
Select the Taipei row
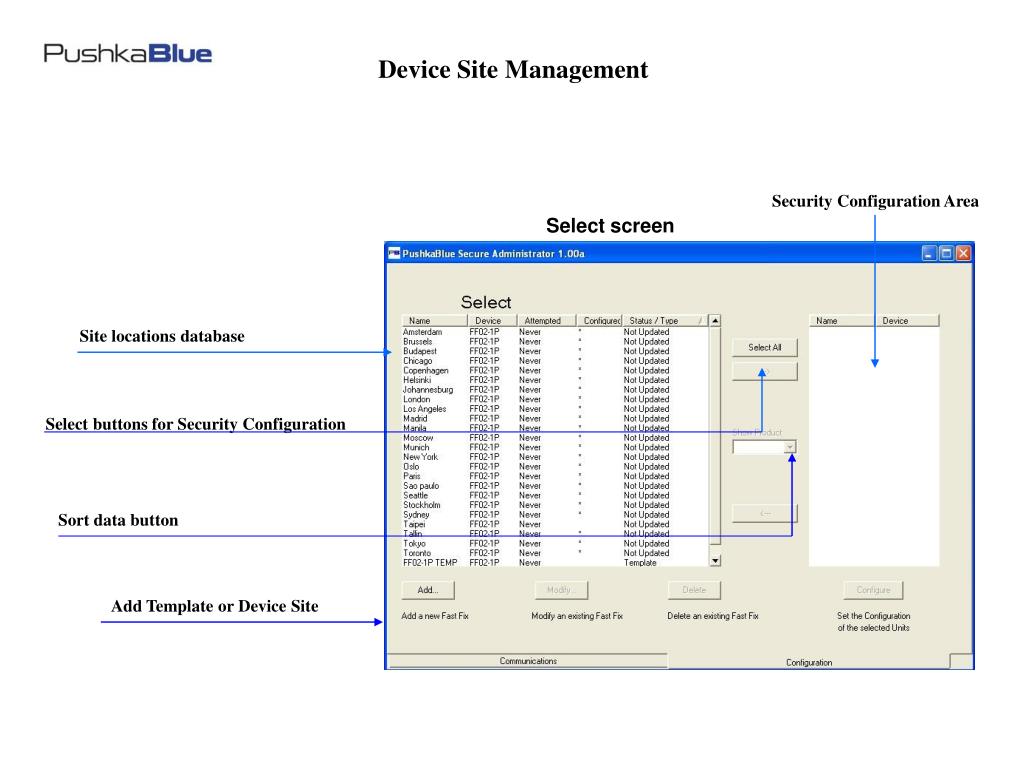[554, 524]
